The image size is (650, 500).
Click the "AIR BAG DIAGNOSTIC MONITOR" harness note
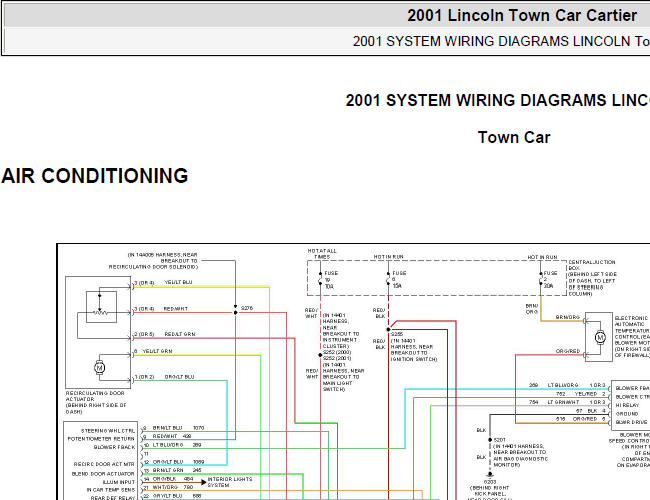coord(520,455)
